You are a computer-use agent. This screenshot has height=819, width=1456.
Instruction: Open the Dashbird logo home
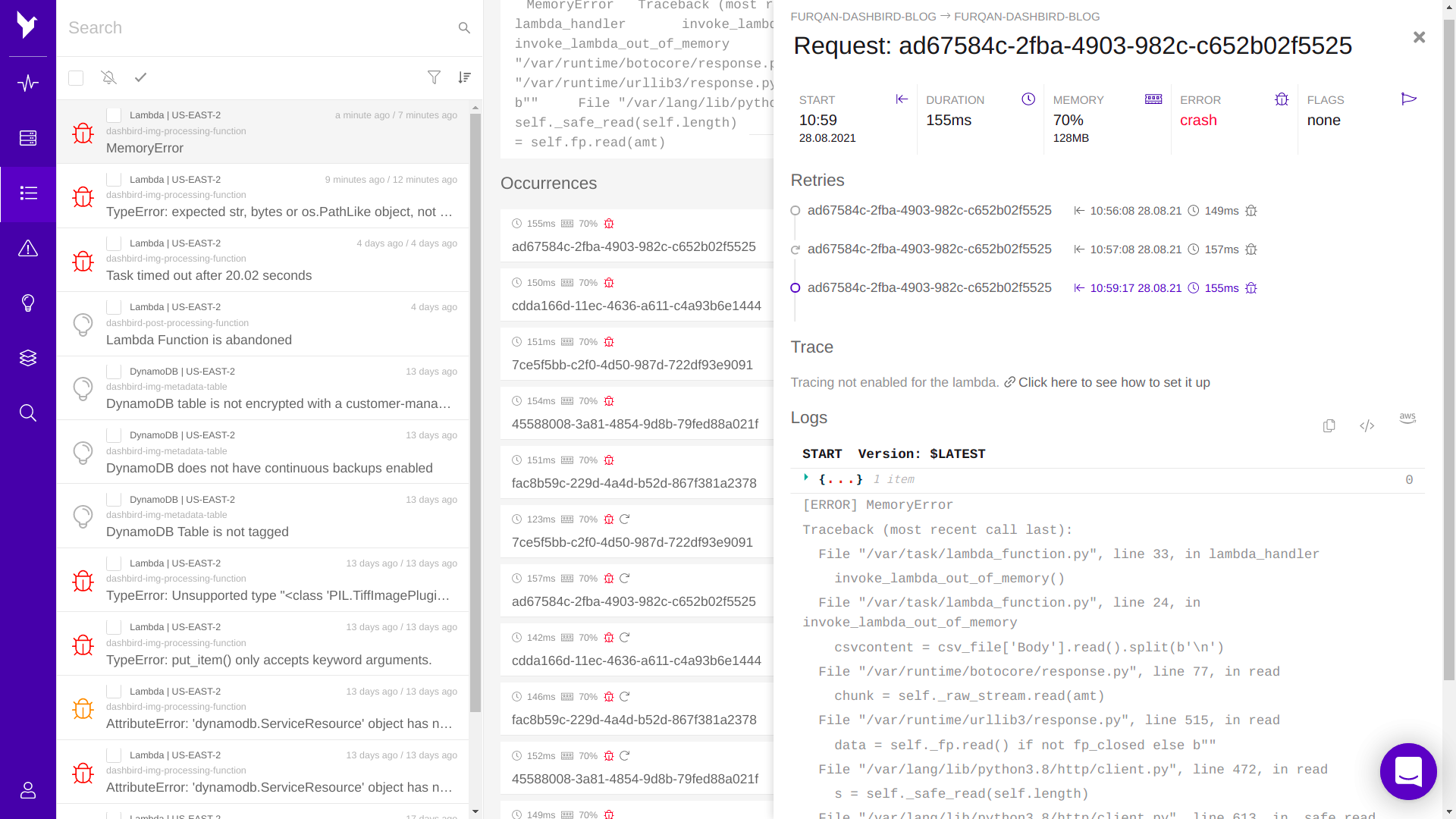point(27,26)
